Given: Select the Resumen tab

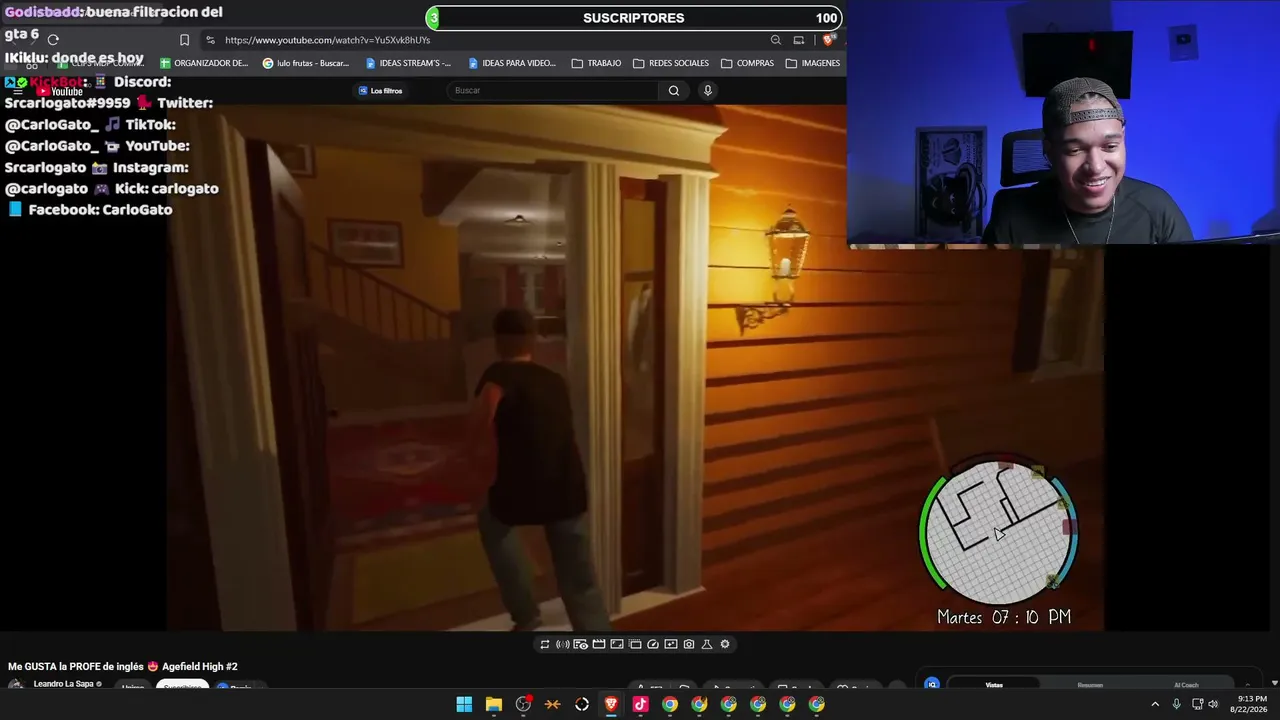Looking at the screenshot, I should pos(1090,685).
